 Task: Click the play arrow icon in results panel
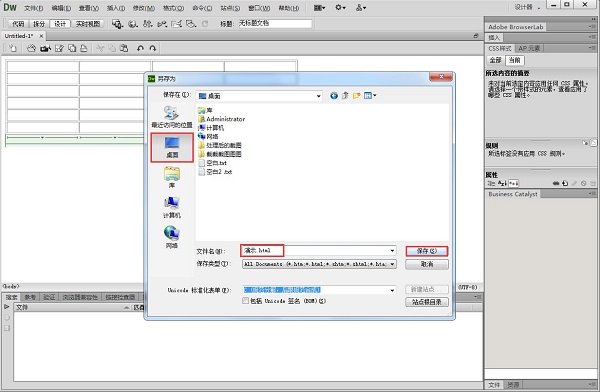click(7, 307)
